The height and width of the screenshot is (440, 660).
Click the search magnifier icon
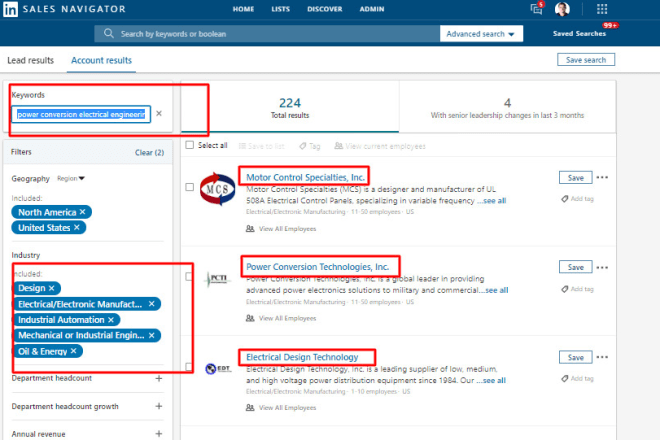click(109, 33)
